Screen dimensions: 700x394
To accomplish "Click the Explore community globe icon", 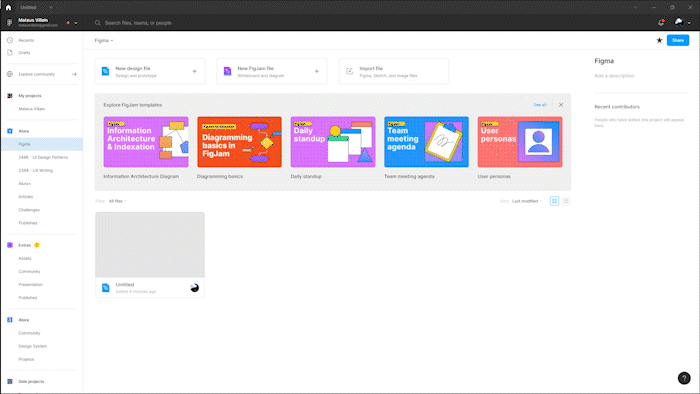I will [x=10, y=74].
